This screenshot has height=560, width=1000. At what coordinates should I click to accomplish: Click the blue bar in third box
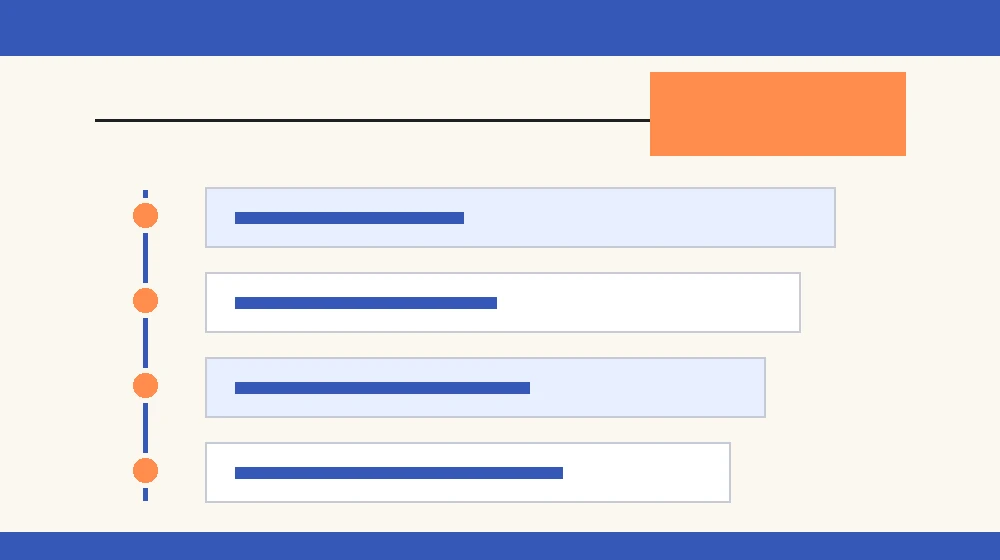click(383, 388)
